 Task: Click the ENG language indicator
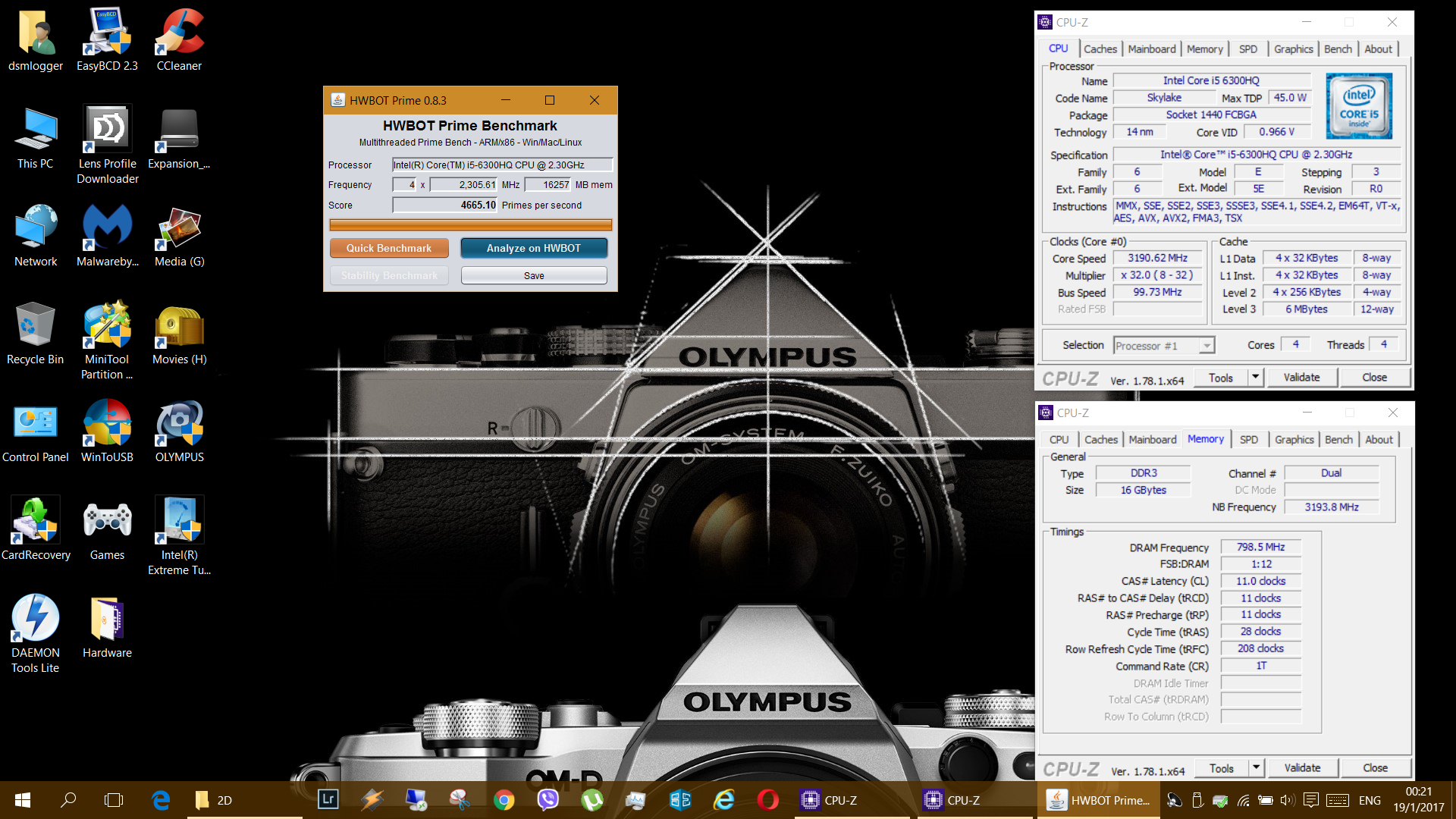click(1370, 800)
